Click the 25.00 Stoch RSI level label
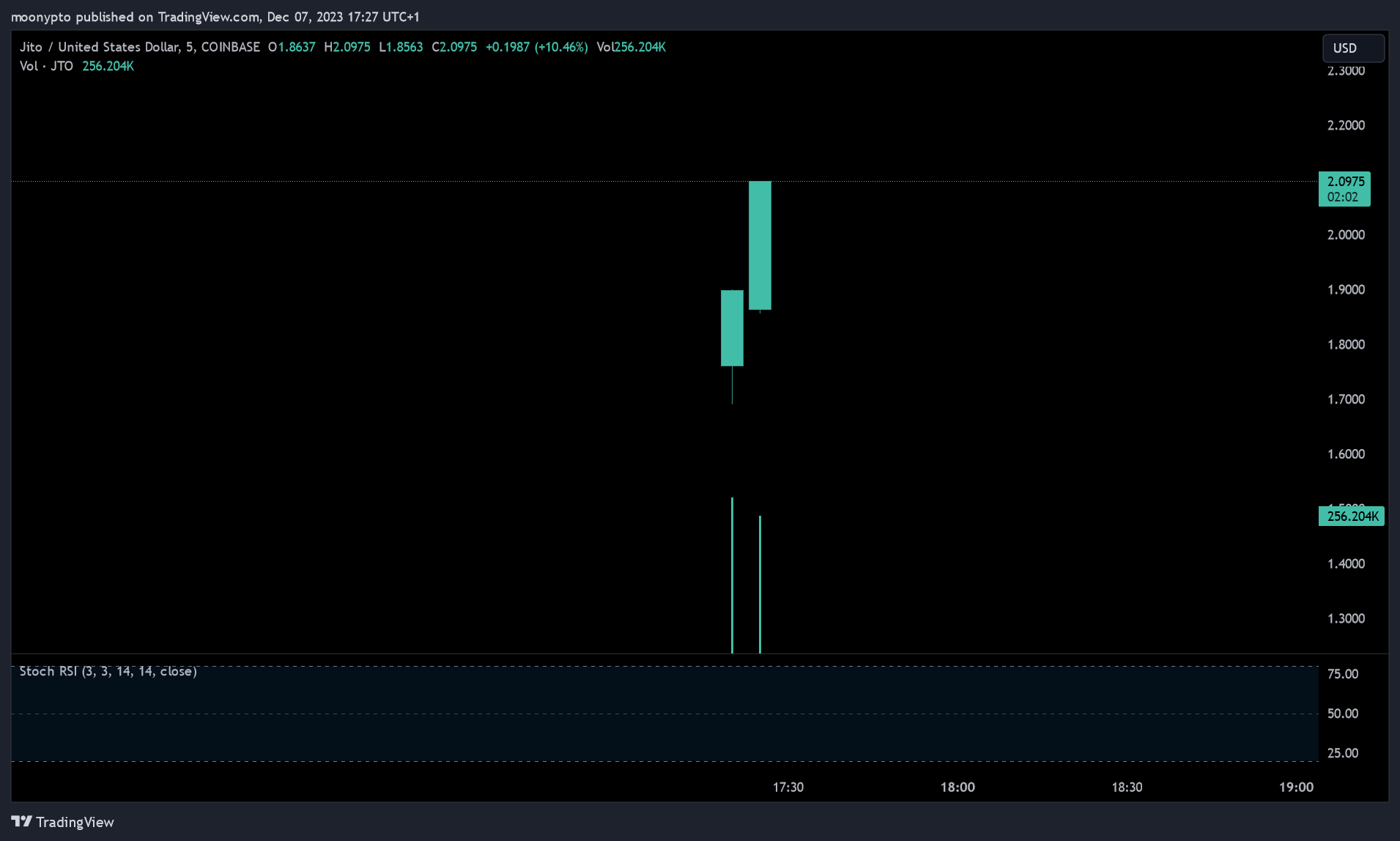 pyautogui.click(x=1343, y=753)
